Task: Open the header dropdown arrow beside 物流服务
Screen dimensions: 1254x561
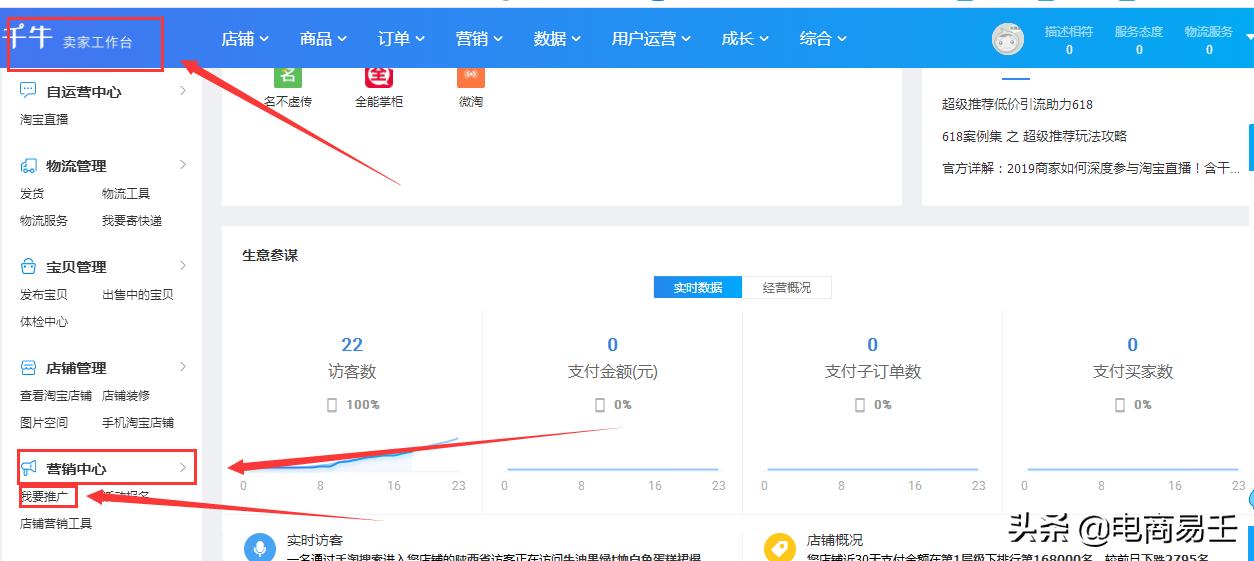Action: [x=1248, y=37]
